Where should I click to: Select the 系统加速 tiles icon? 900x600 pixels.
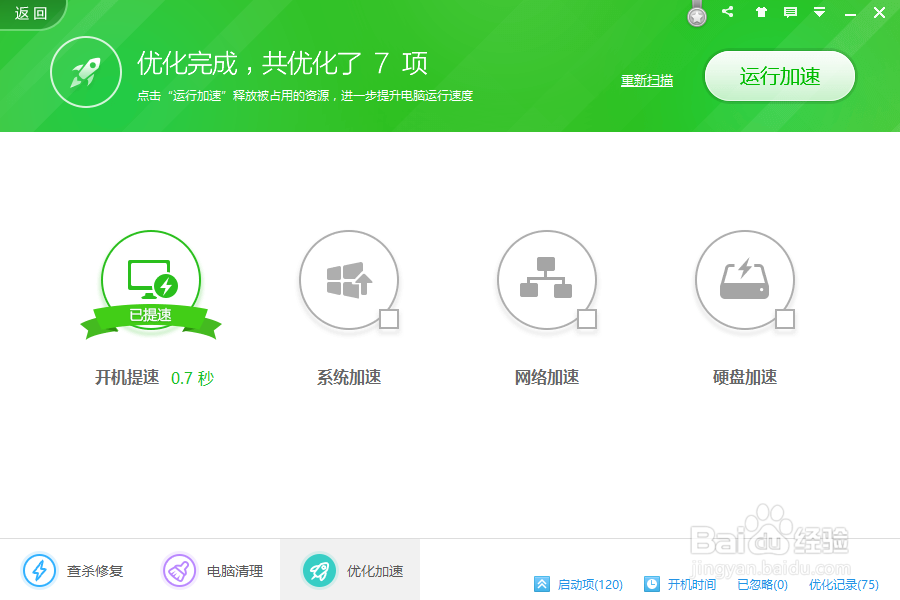349,280
